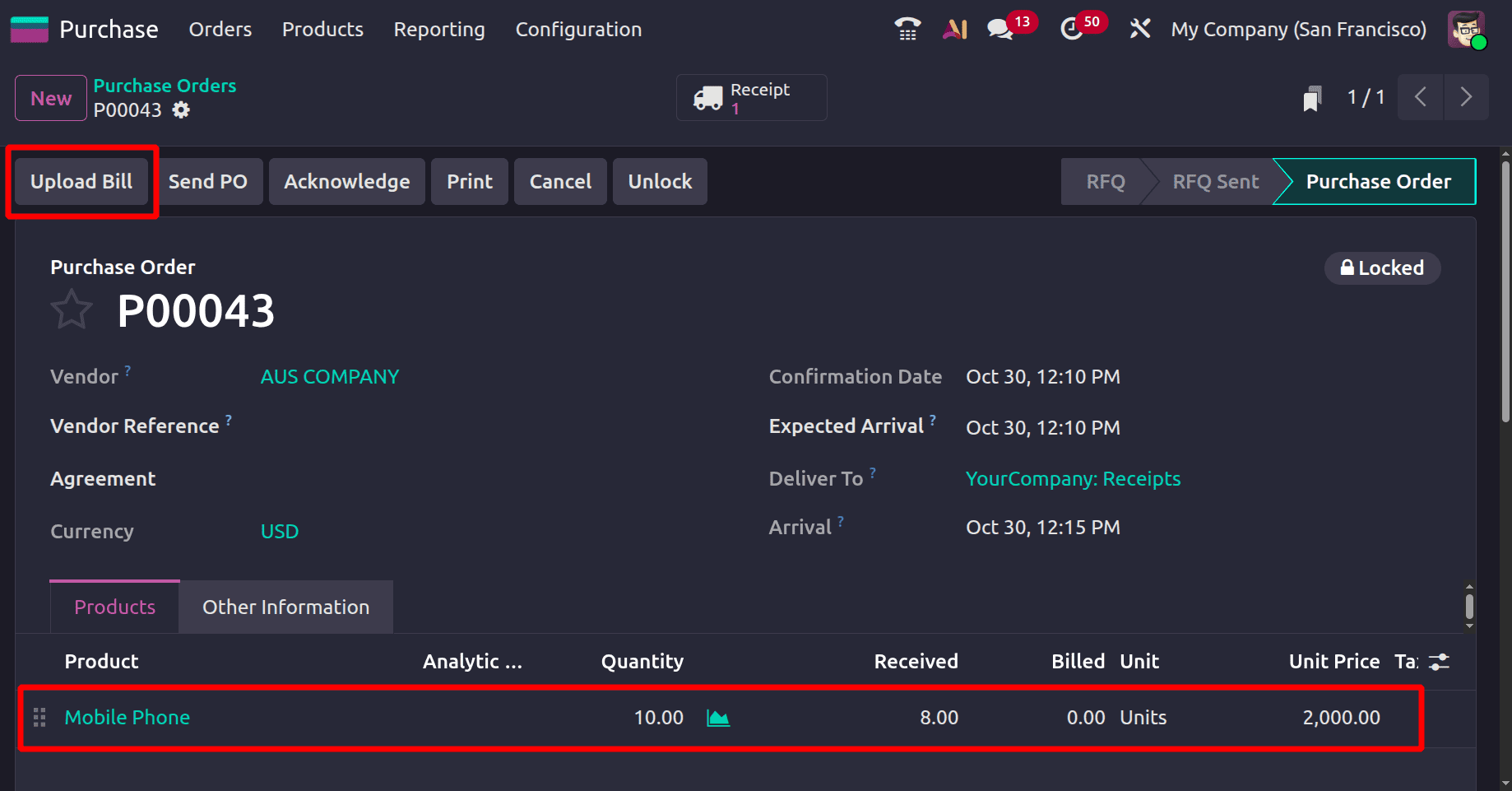Viewport: 1512px width, 791px height.
Task: Open the Reporting menu
Action: pos(438,29)
